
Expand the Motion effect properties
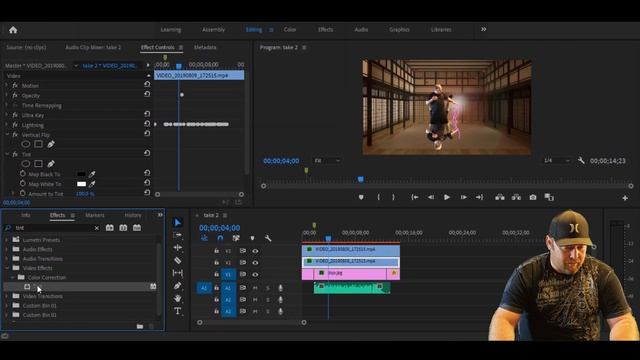7,85
